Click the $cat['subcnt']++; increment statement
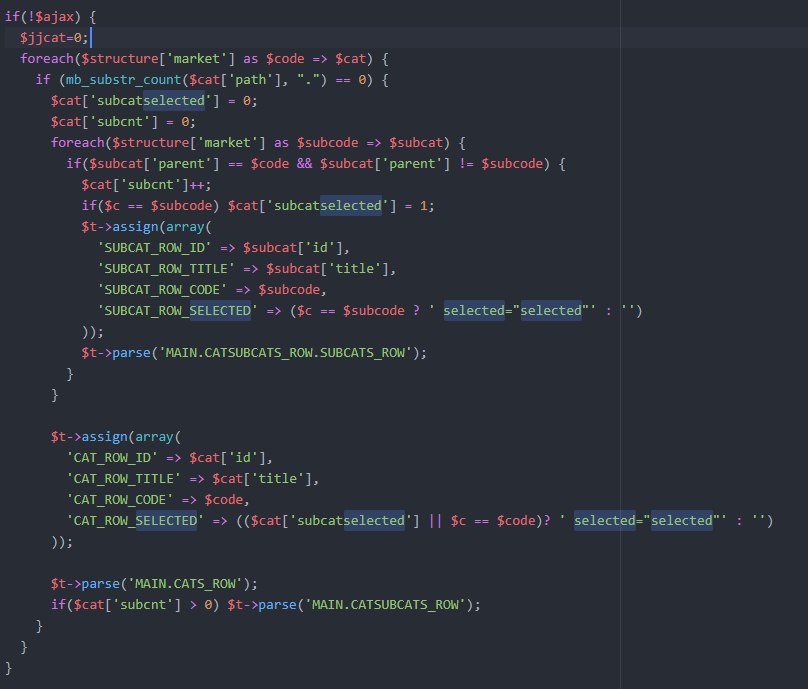The height and width of the screenshot is (689, 808). [x=146, y=184]
